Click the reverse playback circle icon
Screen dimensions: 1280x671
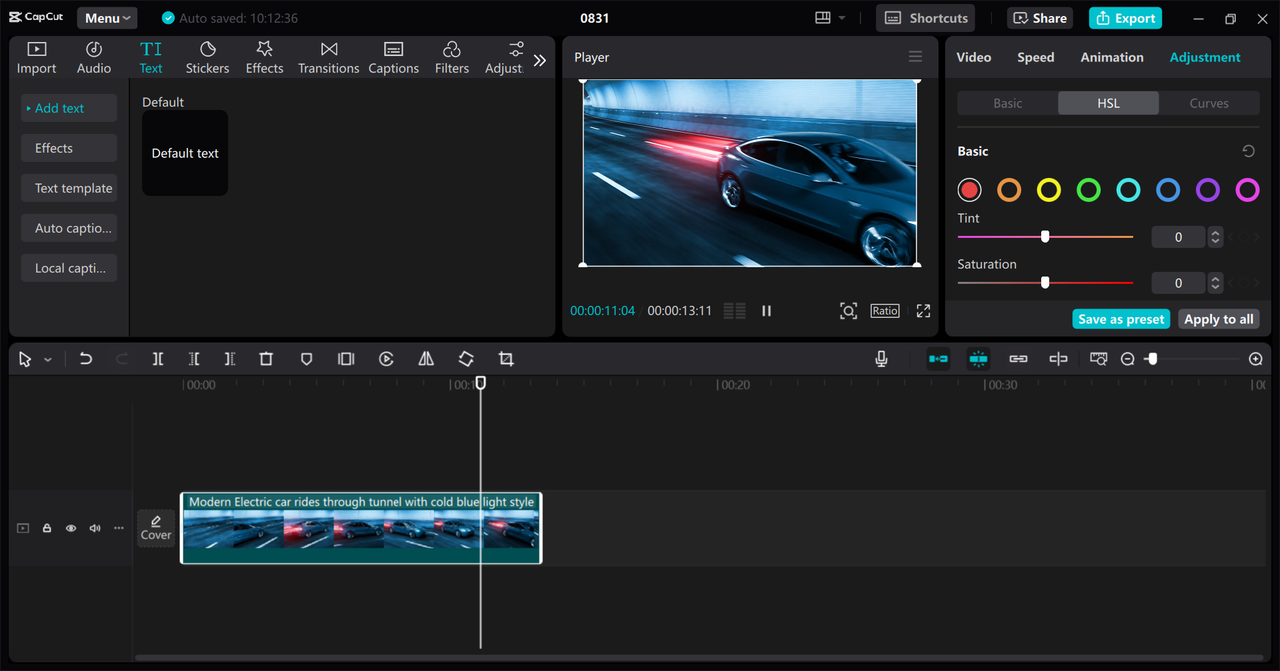[x=386, y=359]
